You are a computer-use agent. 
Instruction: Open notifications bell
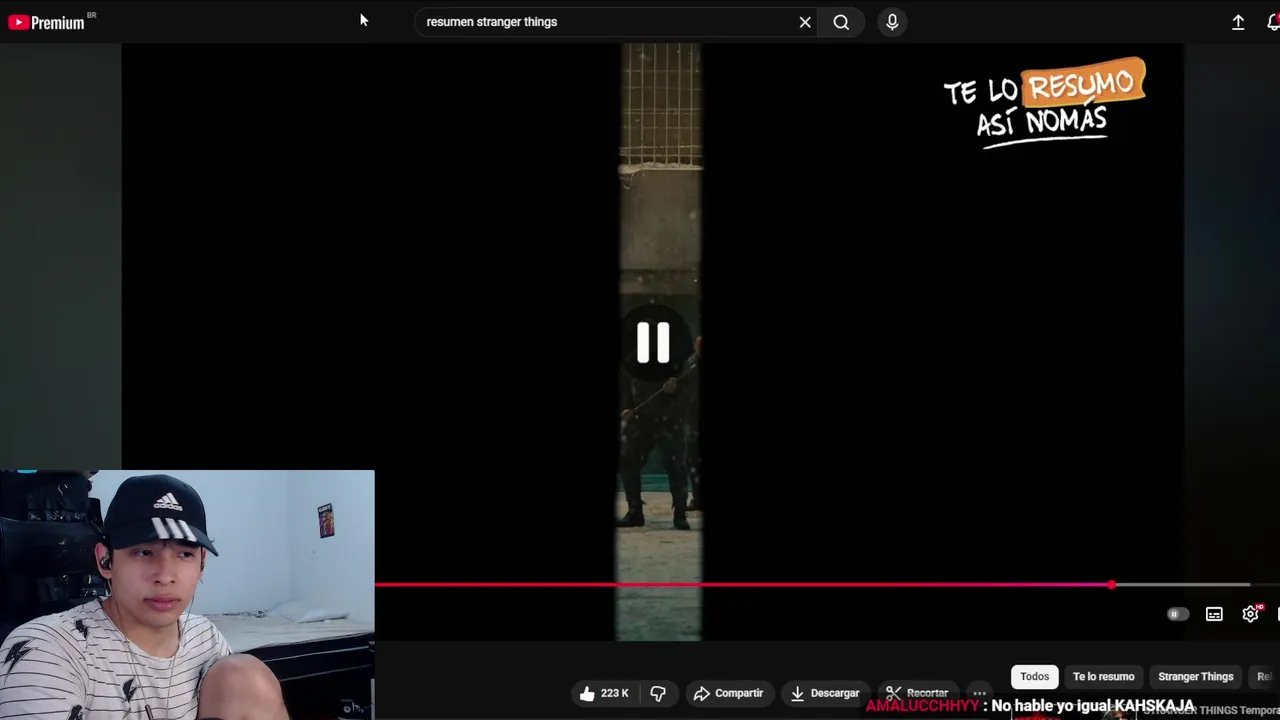(1273, 22)
